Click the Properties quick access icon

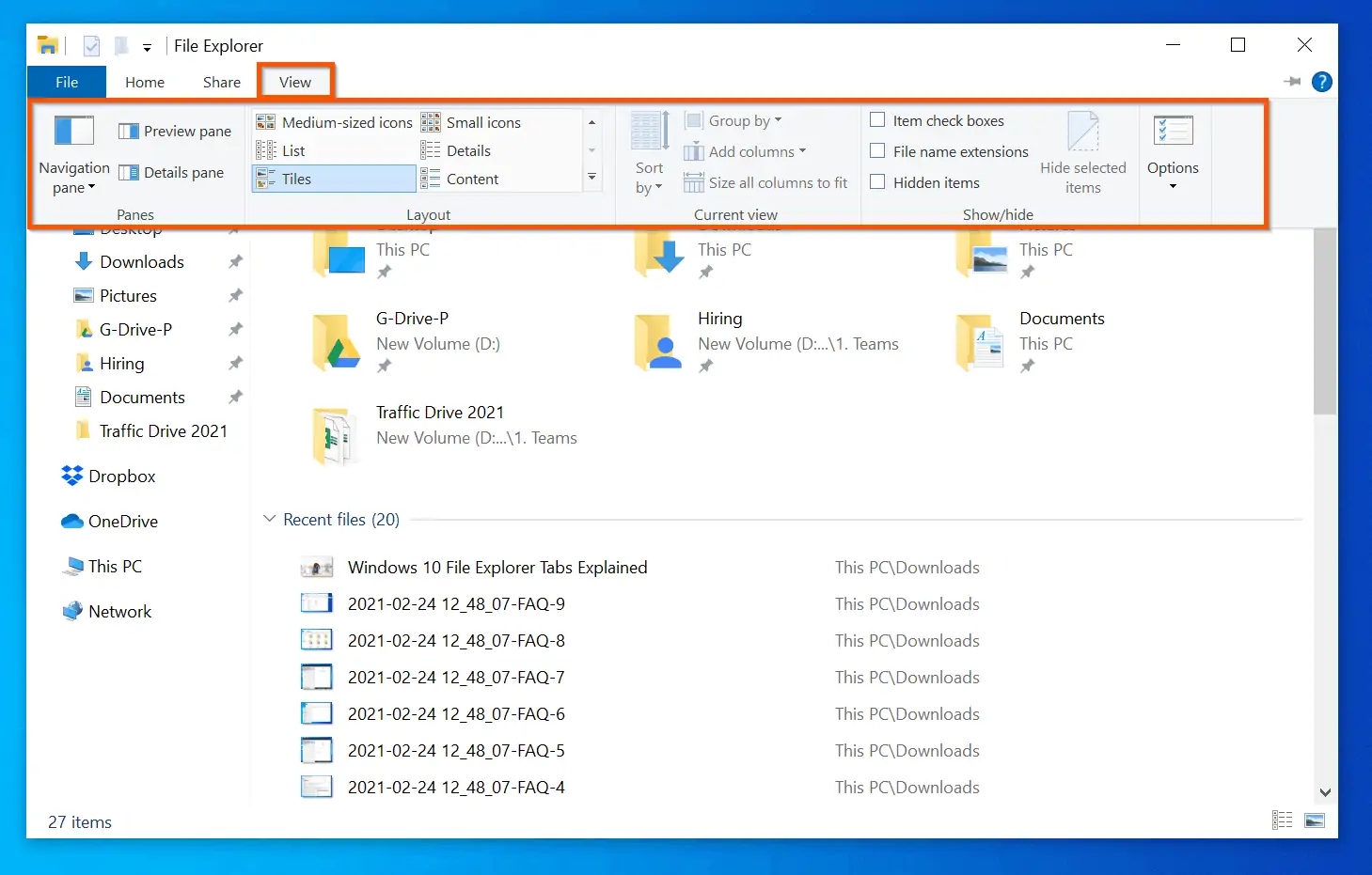point(91,45)
